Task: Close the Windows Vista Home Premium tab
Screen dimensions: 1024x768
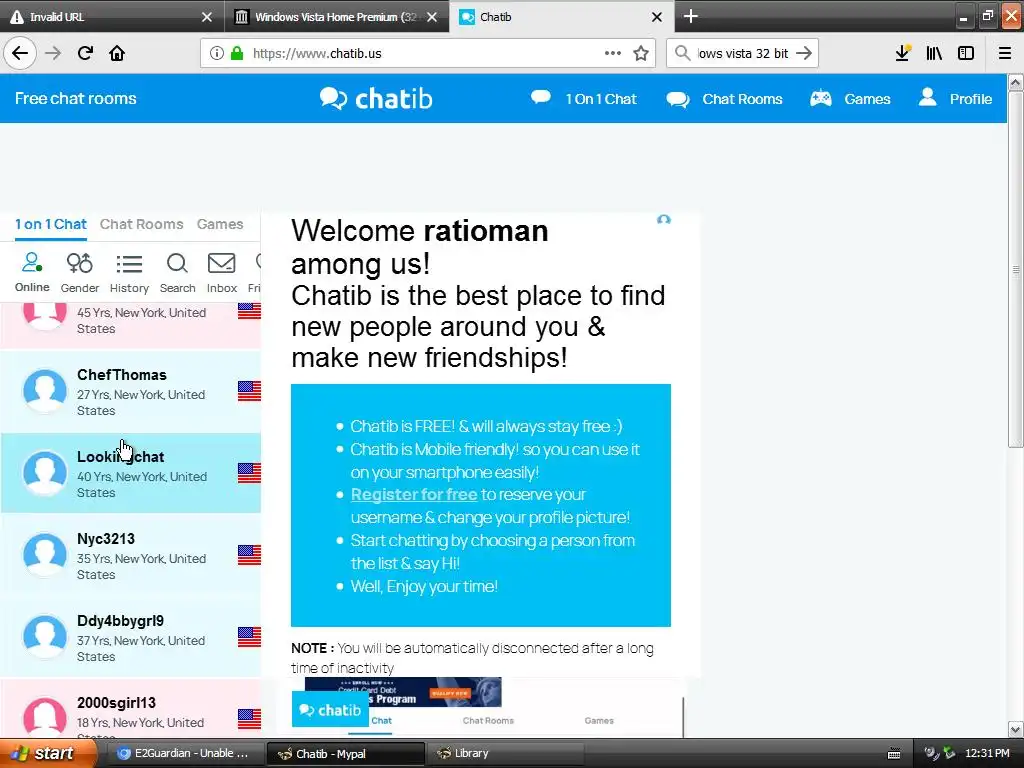Action: coord(432,17)
